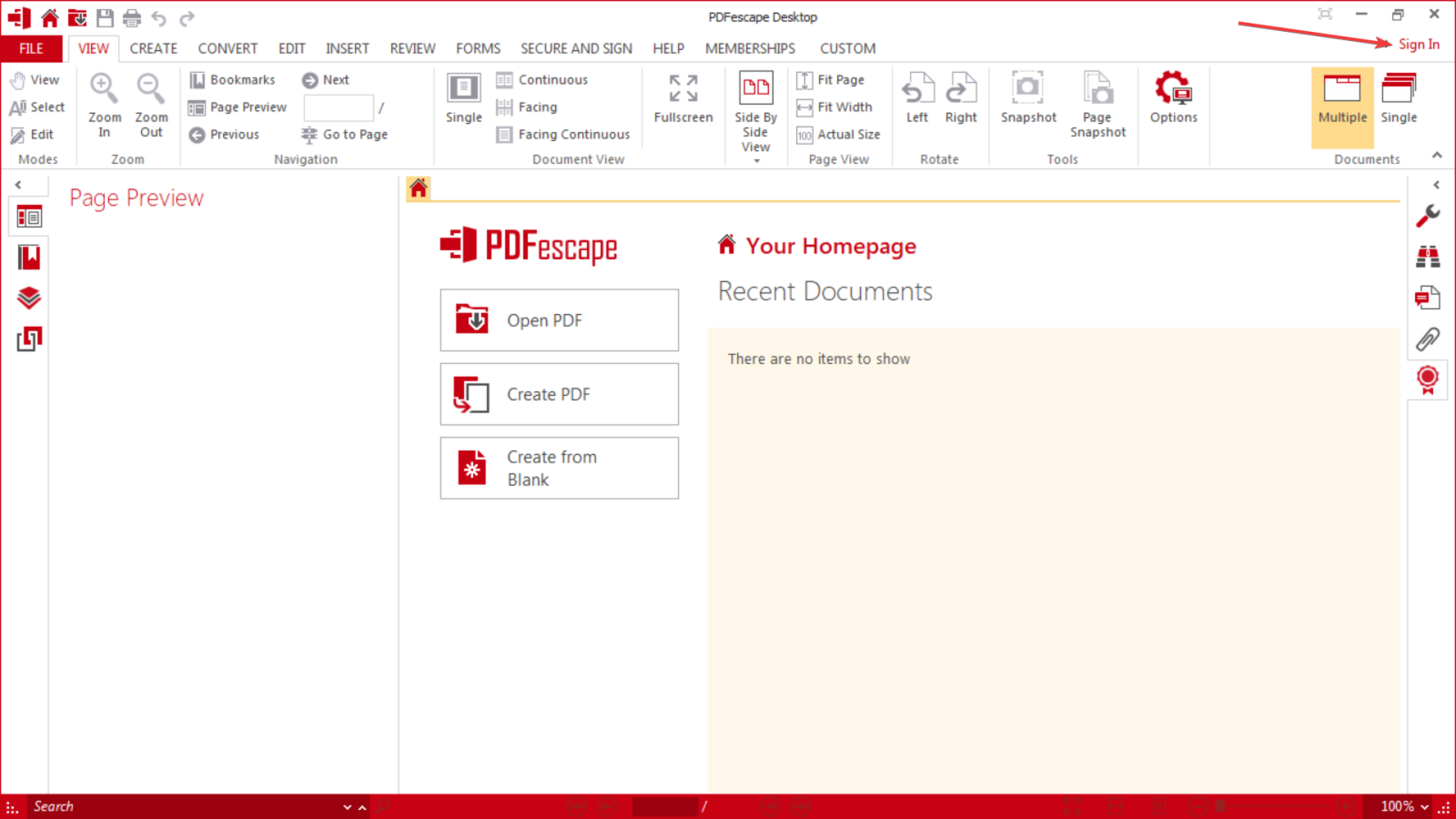Activate the Snapshot tool
Screen dimensions: 1456x819
click(x=1028, y=98)
